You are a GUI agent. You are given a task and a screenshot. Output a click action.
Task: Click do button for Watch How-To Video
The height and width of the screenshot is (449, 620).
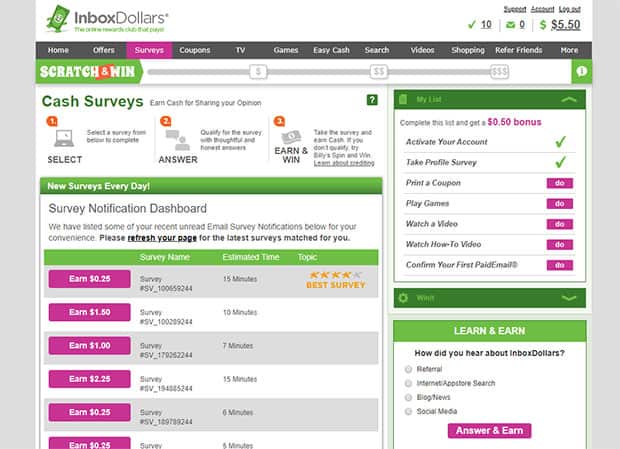coord(560,245)
